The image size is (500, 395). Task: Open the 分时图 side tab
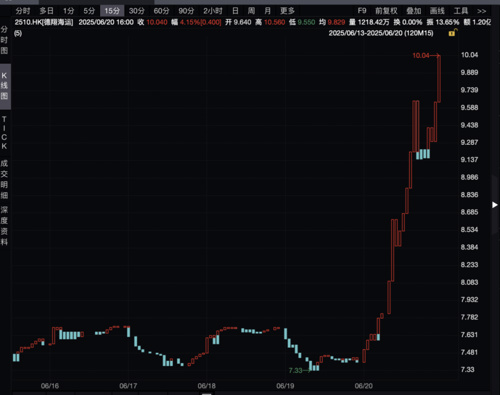click(4, 40)
